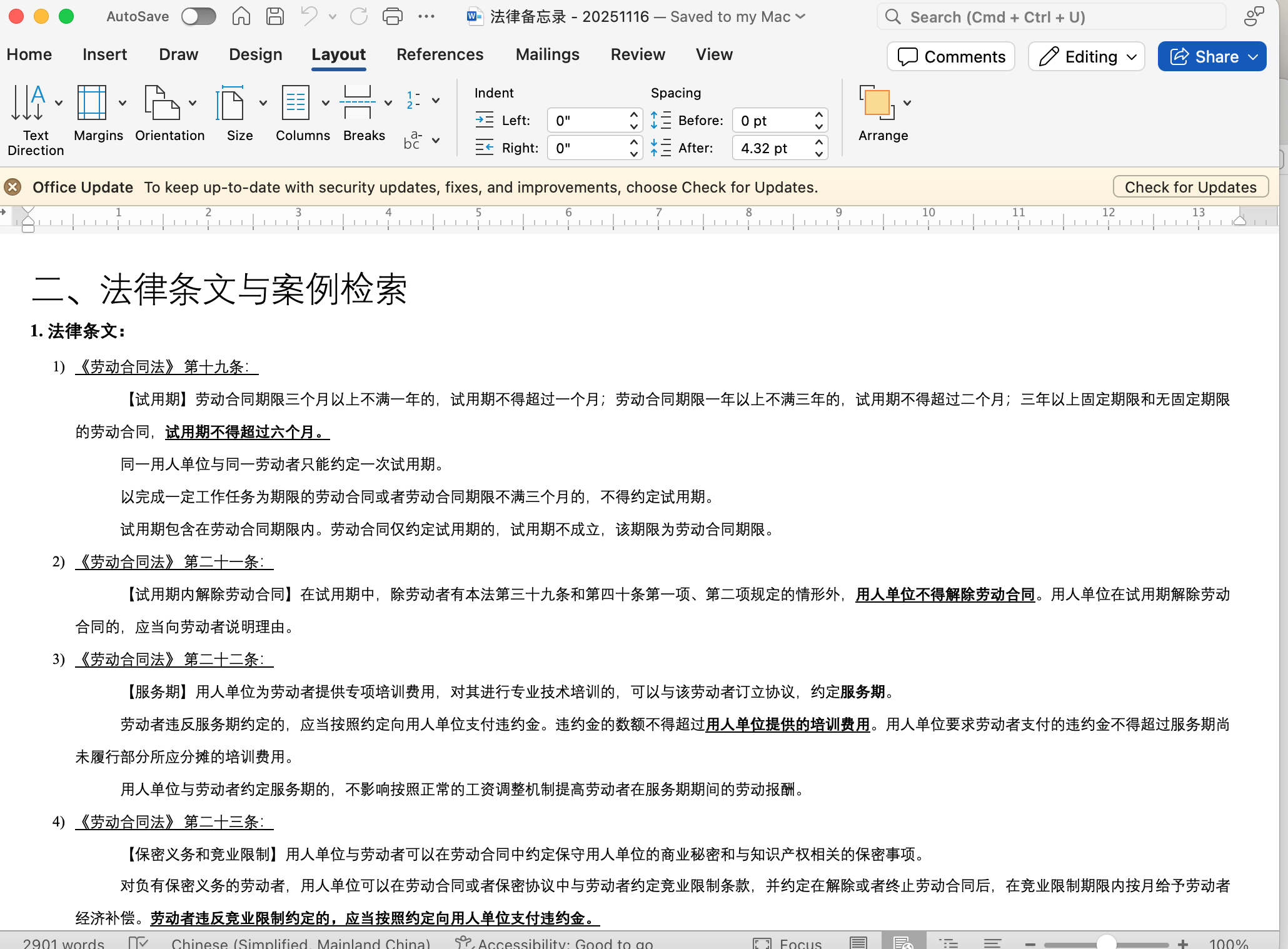Image resolution: width=1288 pixels, height=949 pixels.
Task: Open the Home tab
Action: pos(29,55)
